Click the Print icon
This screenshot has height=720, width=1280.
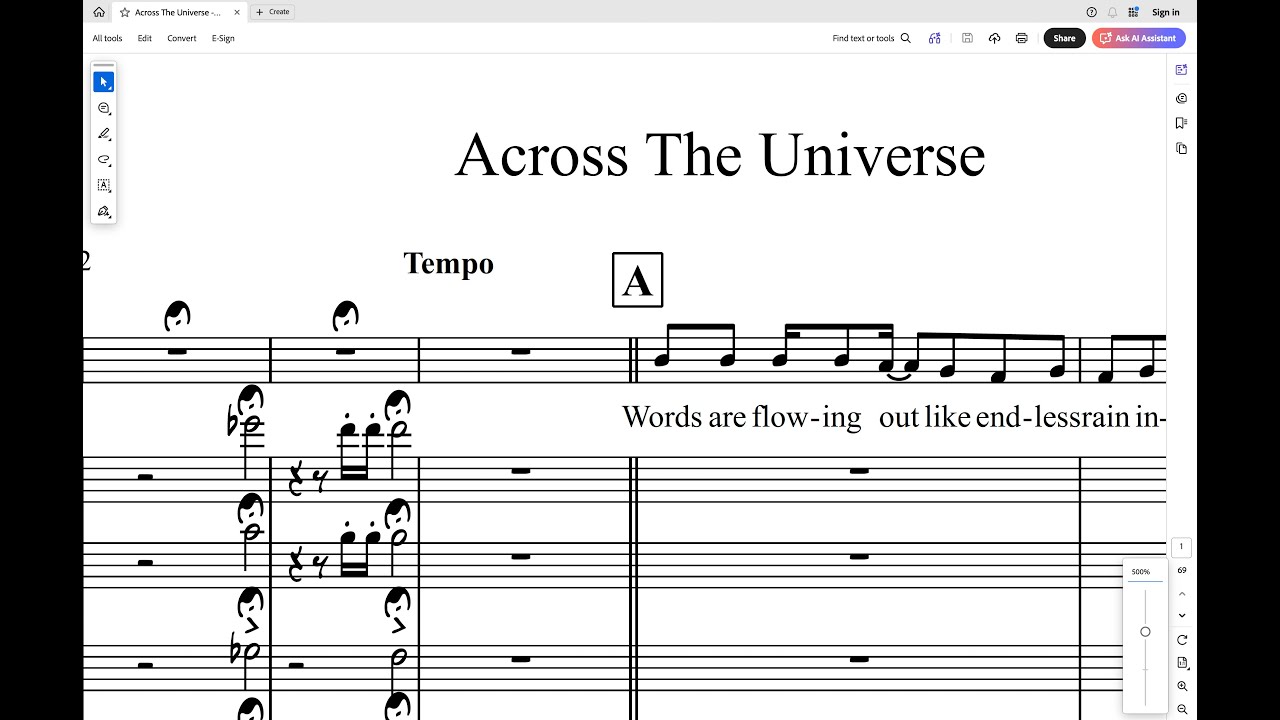click(1021, 38)
